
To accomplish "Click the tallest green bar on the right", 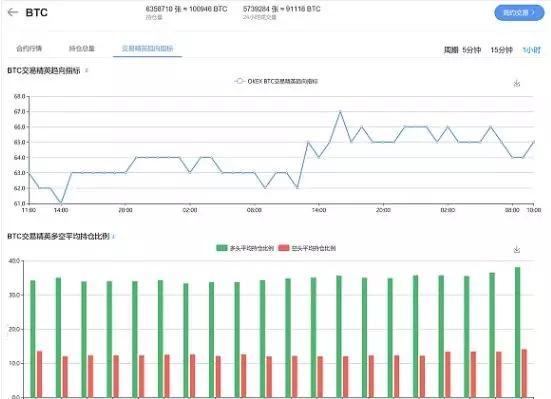I will tap(517, 332).
